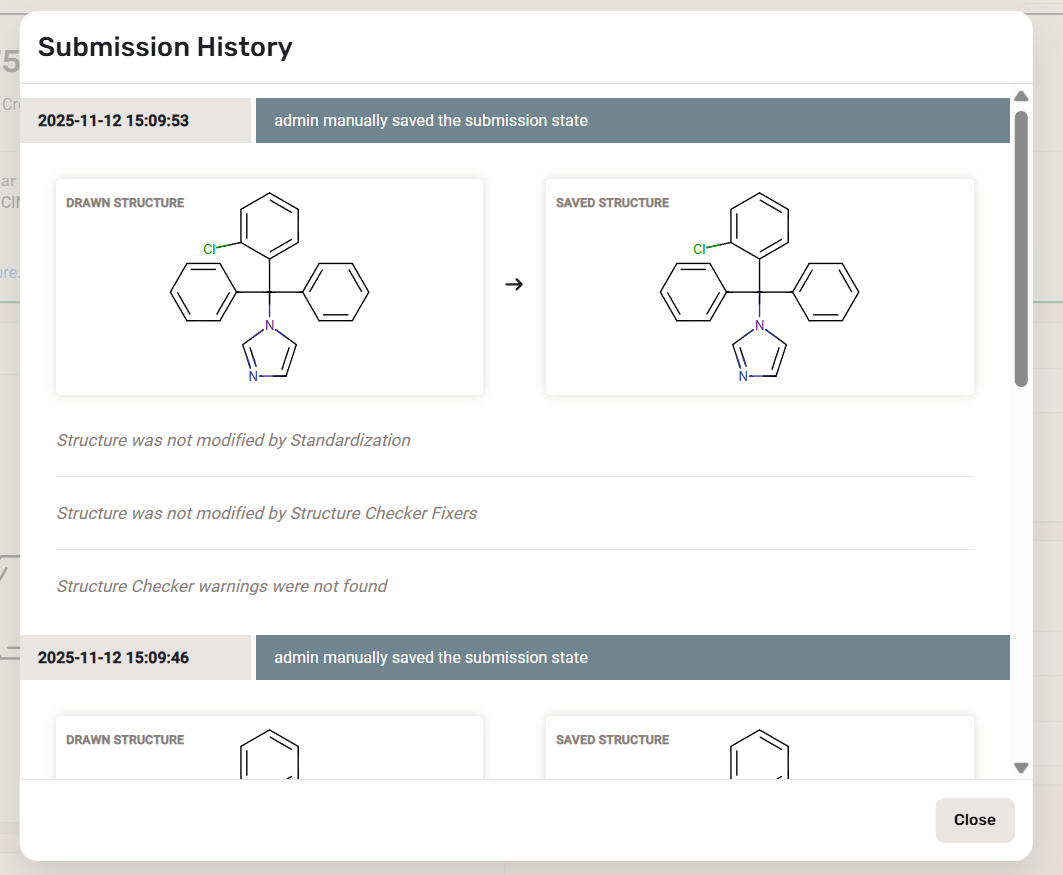Open the drawn structure preview in the 15:09:46 entry
This screenshot has height=875, width=1063.
tap(269, 748)
